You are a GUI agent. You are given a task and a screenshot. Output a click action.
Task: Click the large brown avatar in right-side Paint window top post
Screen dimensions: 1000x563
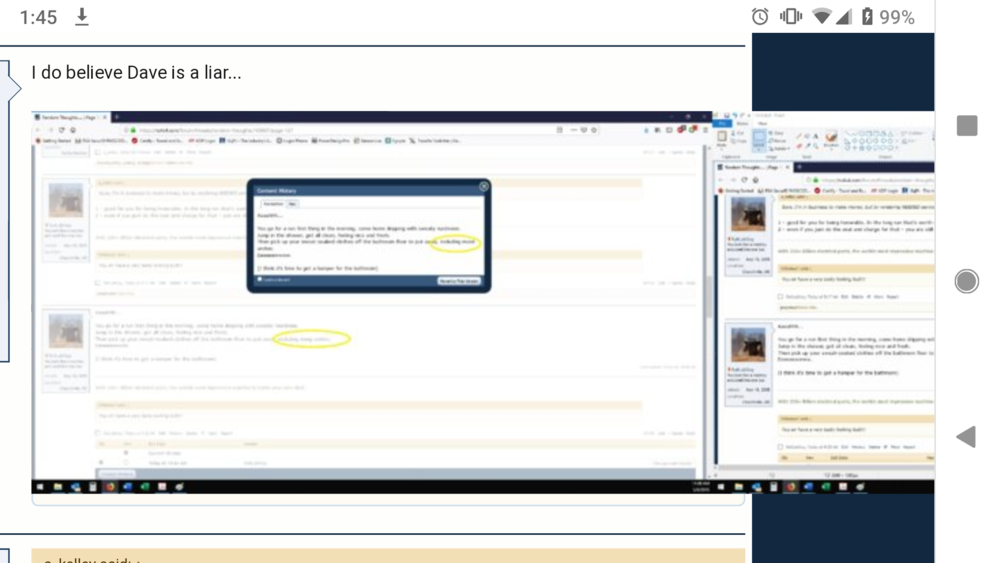(747, 214)
